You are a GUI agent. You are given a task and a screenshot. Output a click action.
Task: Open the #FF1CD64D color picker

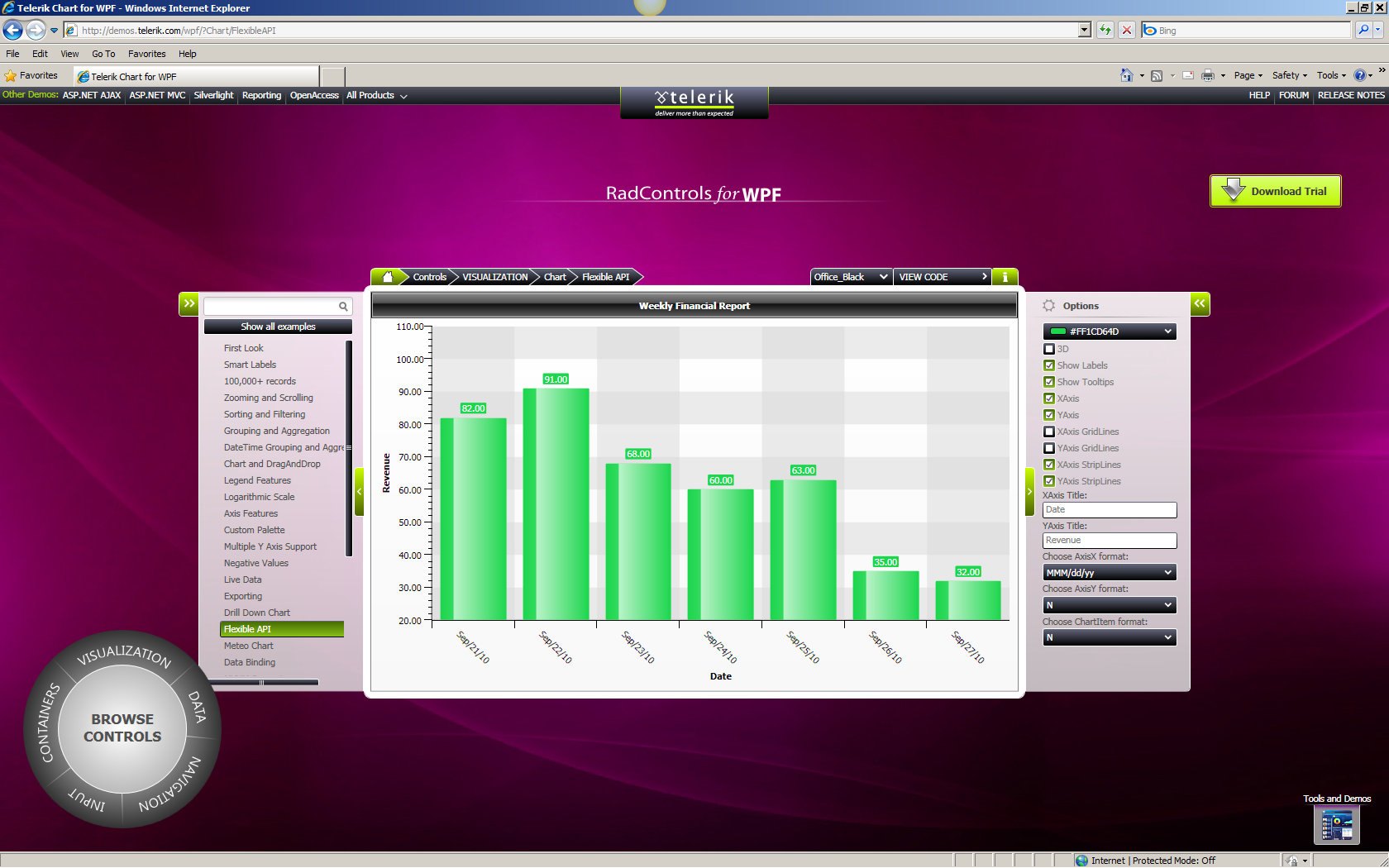(x=1110, y=331)
